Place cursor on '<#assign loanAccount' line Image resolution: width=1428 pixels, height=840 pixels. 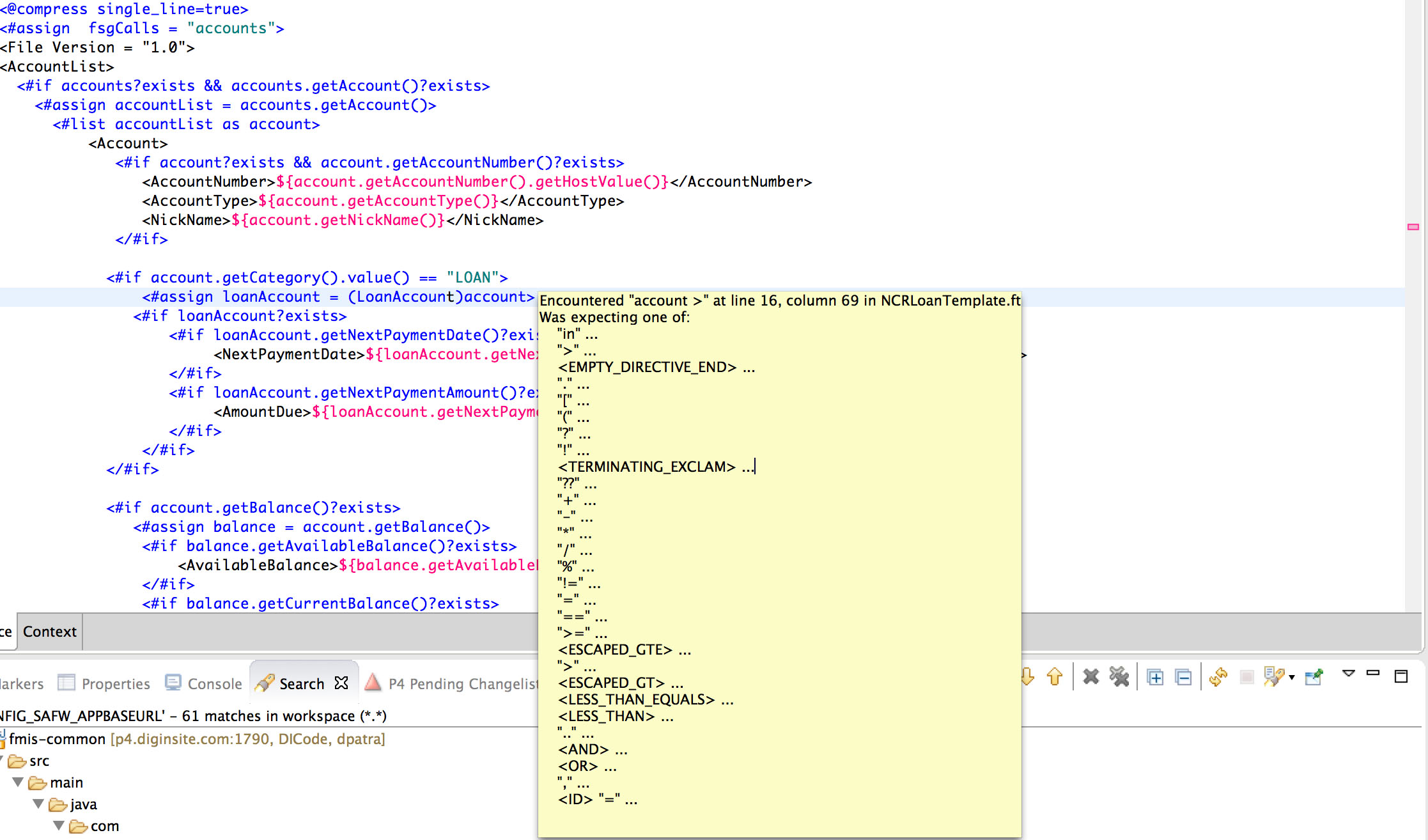click(338, 297)
